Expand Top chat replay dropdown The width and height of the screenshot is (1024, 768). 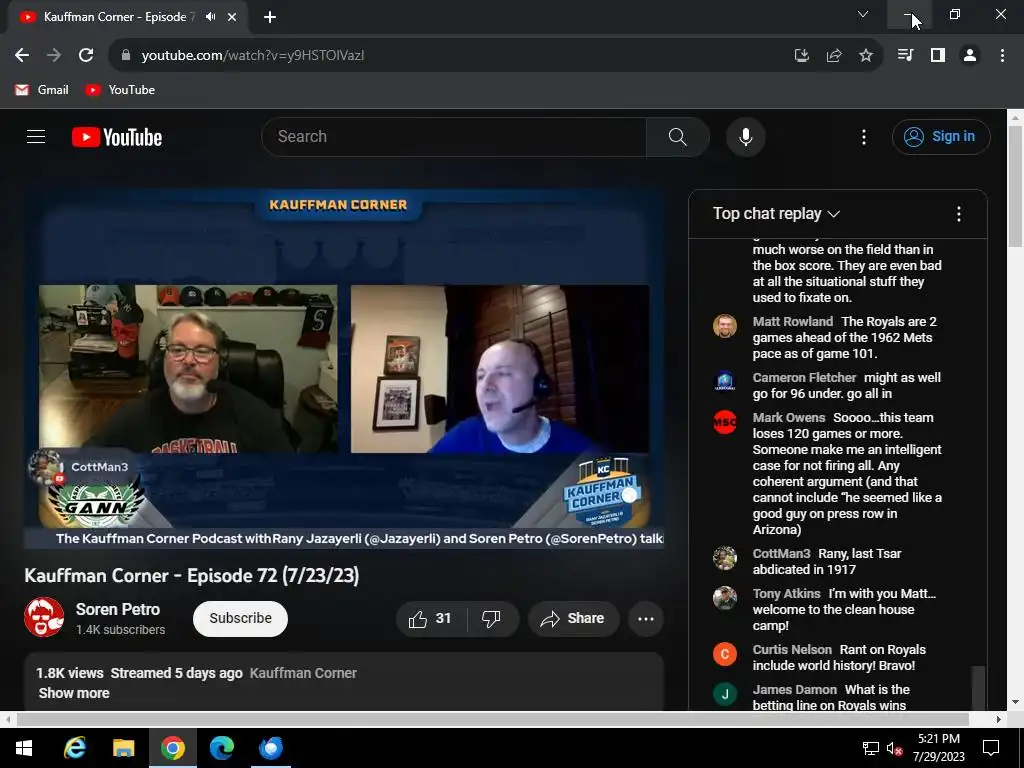[x=776, y=214]
